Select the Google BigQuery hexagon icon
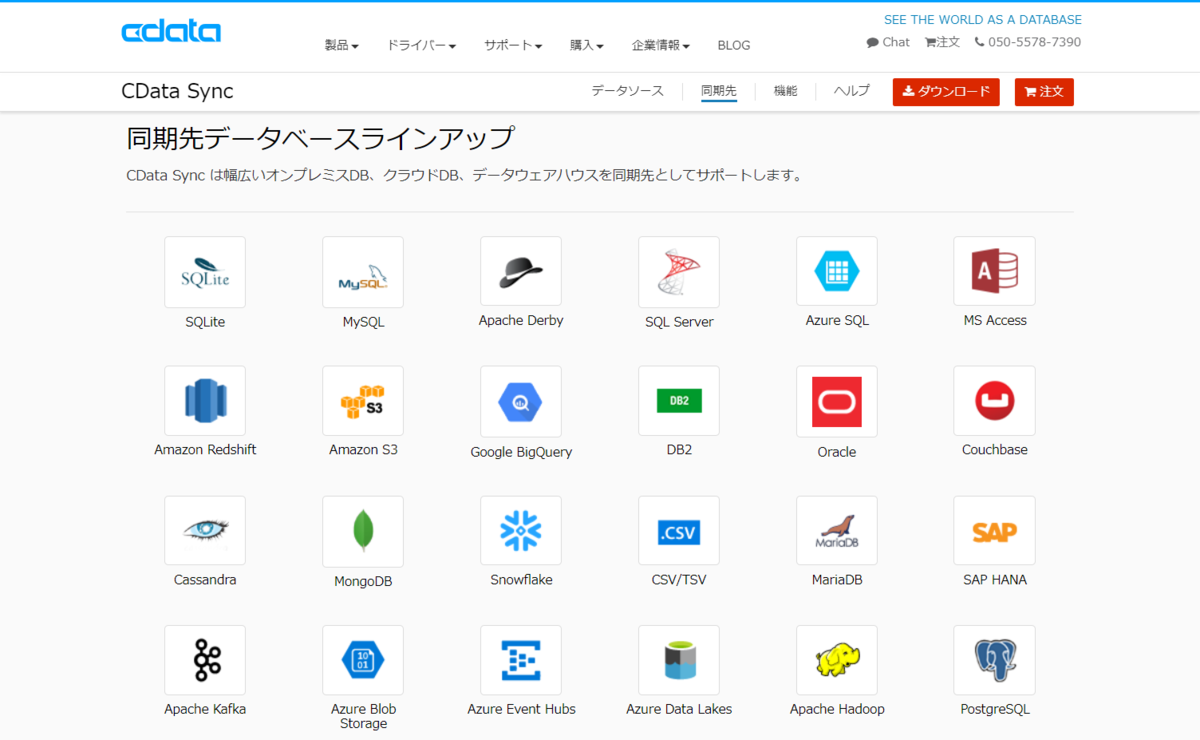 tap(521, 401)
